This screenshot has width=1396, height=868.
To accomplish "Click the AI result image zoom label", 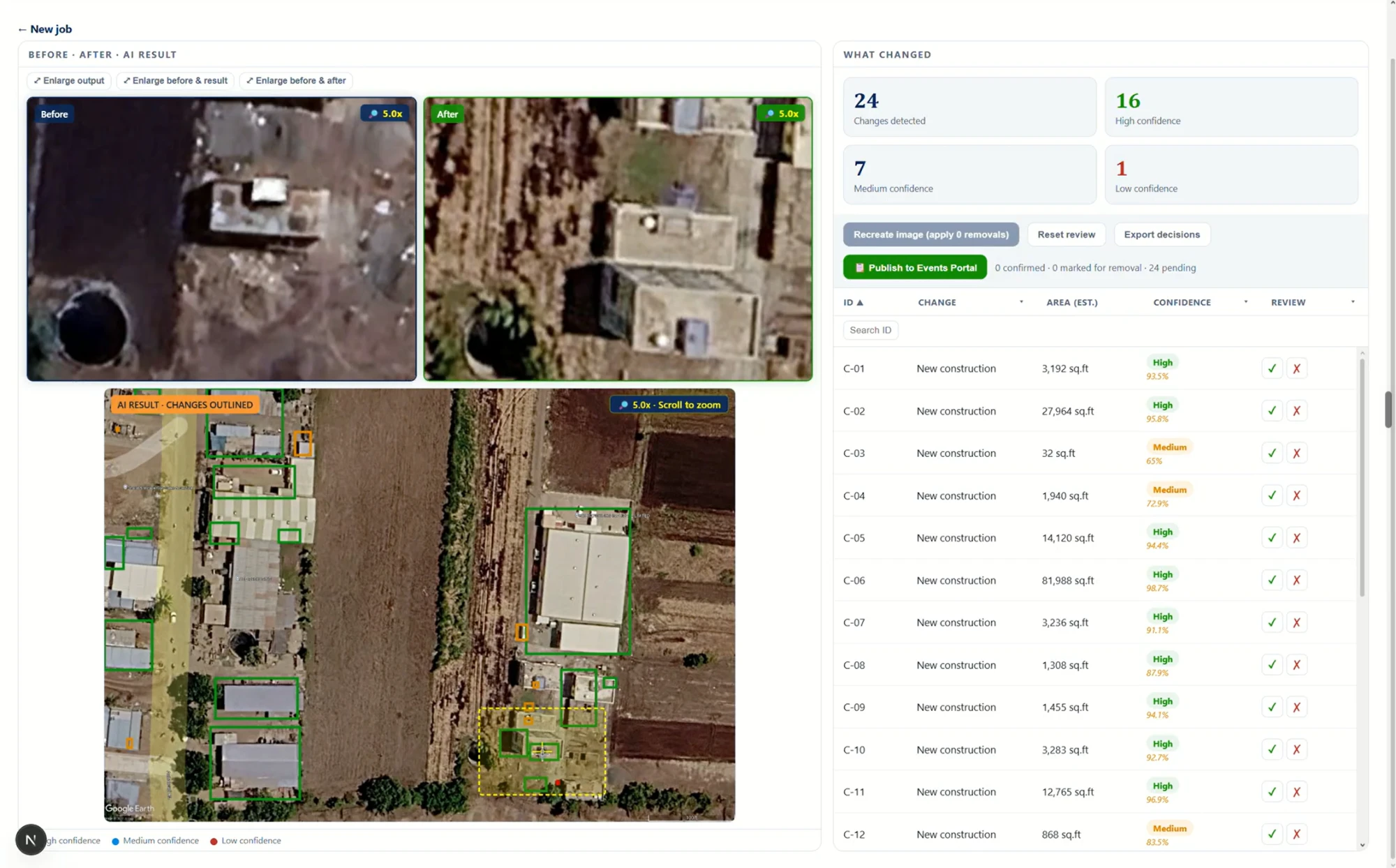I will (x=669, y=405).
